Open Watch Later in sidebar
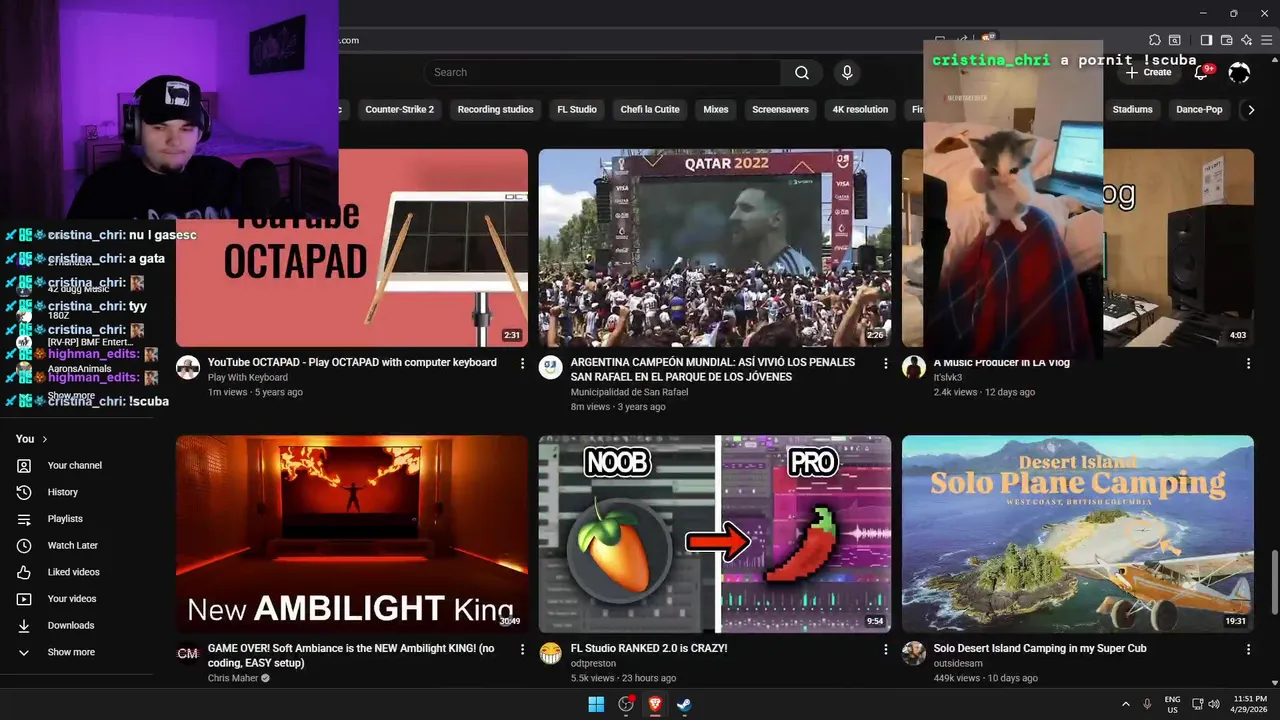 (73, 545)
